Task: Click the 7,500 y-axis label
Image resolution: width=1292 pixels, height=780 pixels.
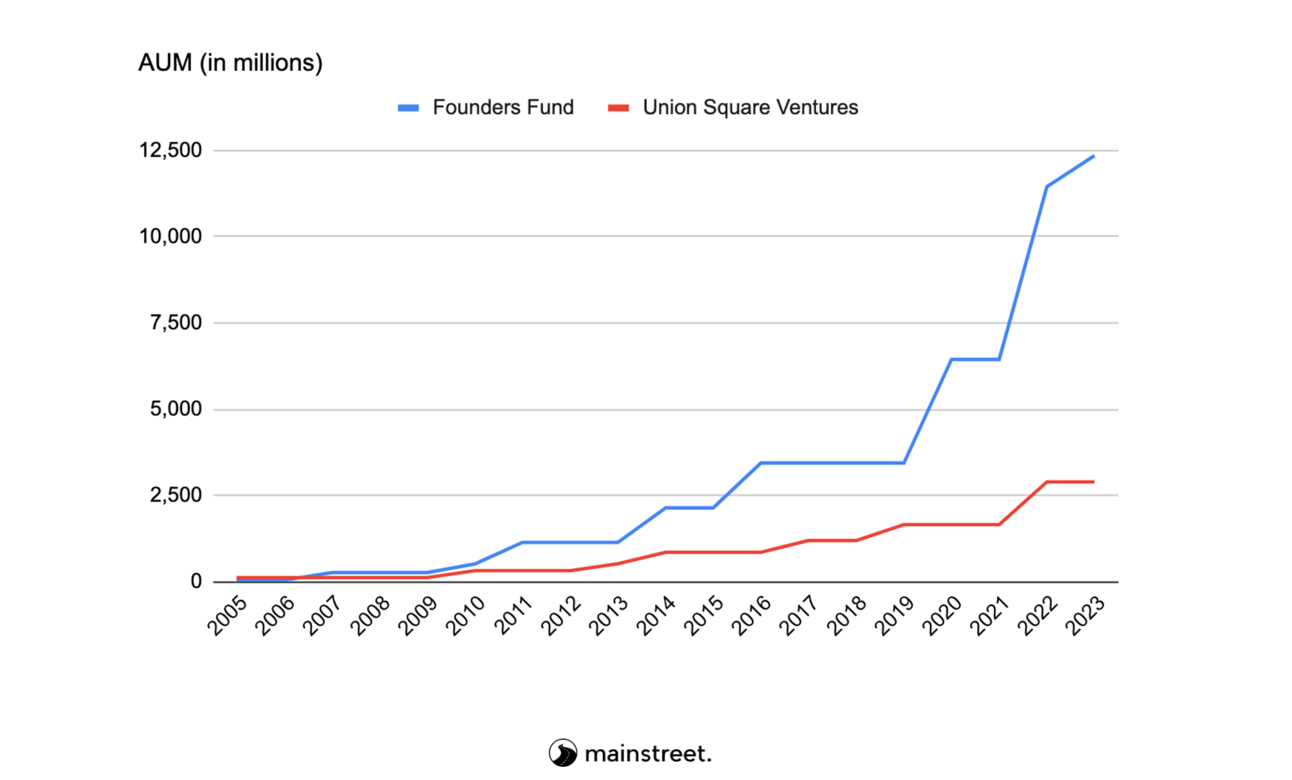Action: tap(176, 323)
